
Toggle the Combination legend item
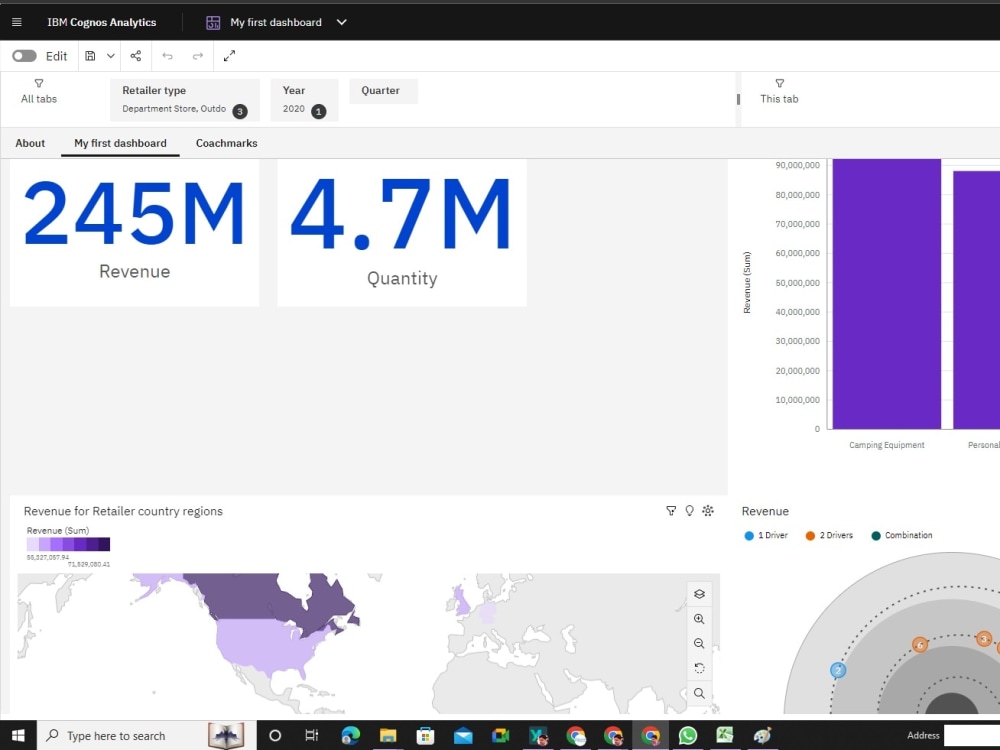(902, 535)
